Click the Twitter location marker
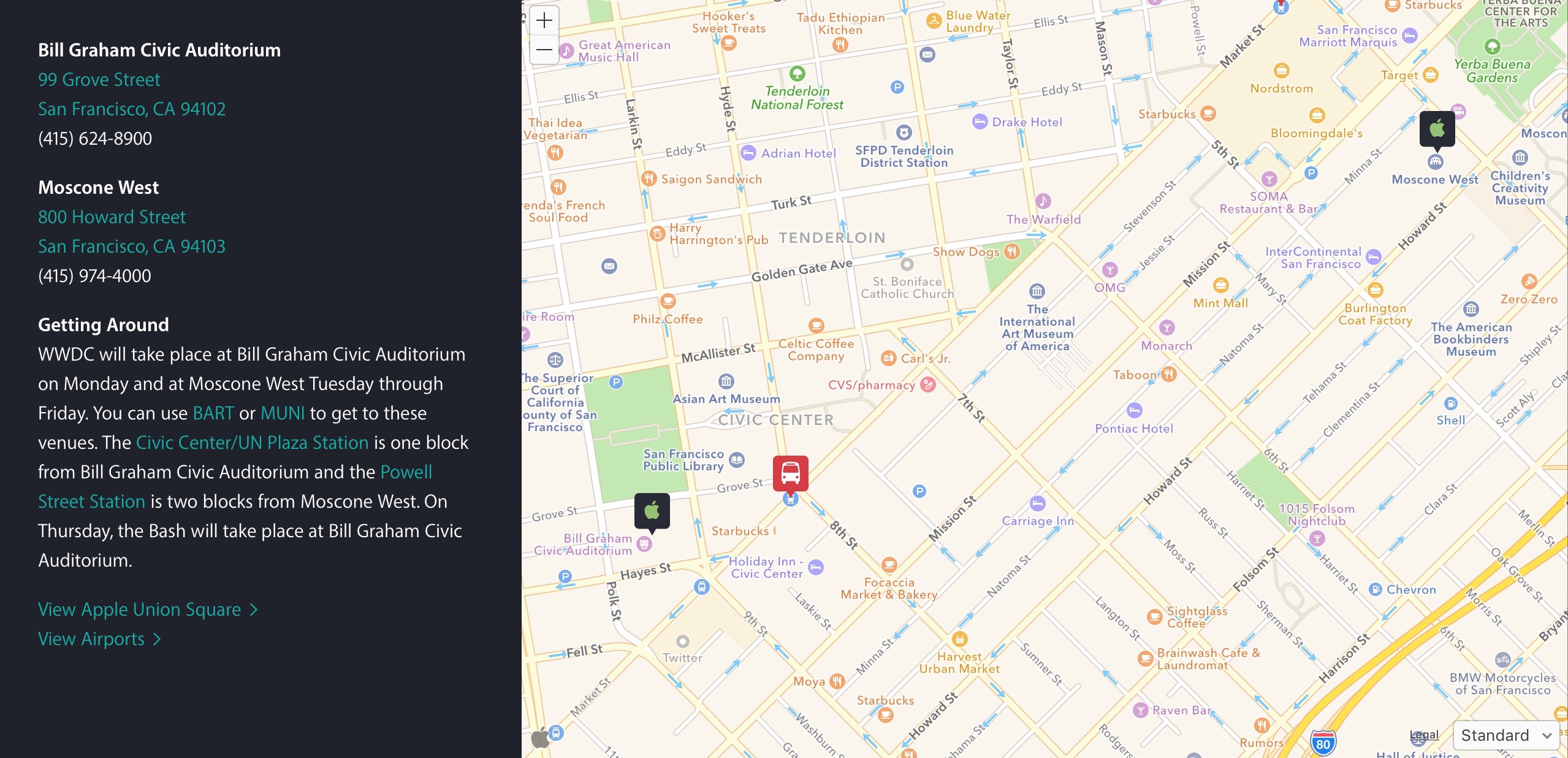The image size is (1568, 758). point(683,641)
